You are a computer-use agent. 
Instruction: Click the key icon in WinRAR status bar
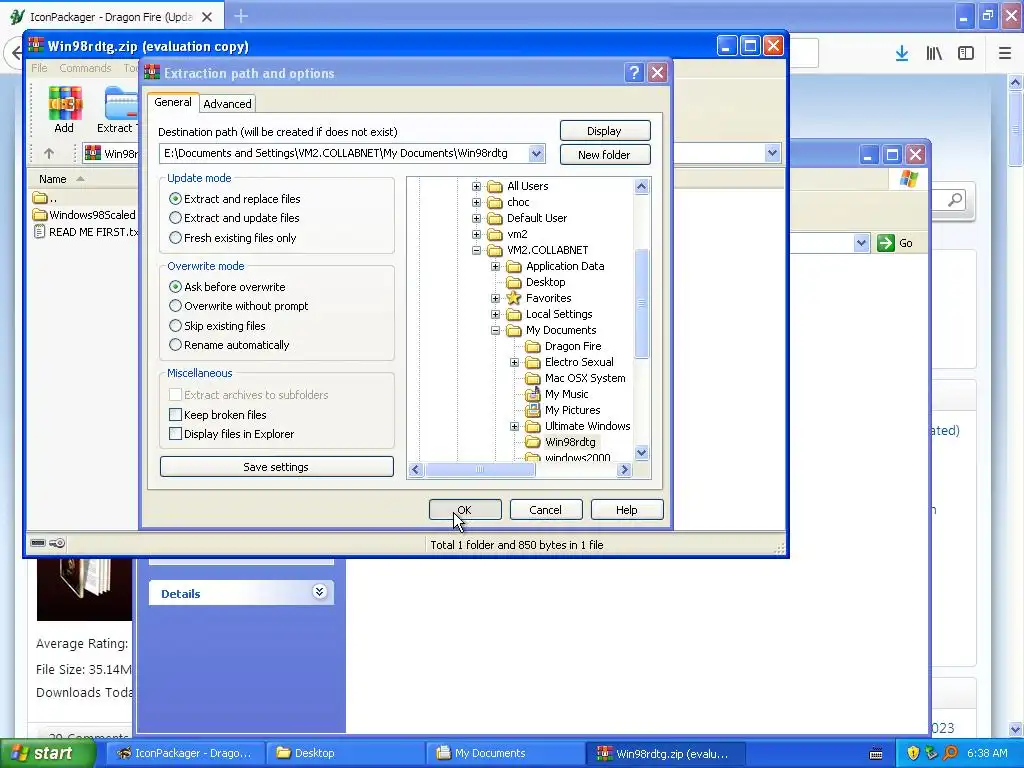click(x=57, y=543)
